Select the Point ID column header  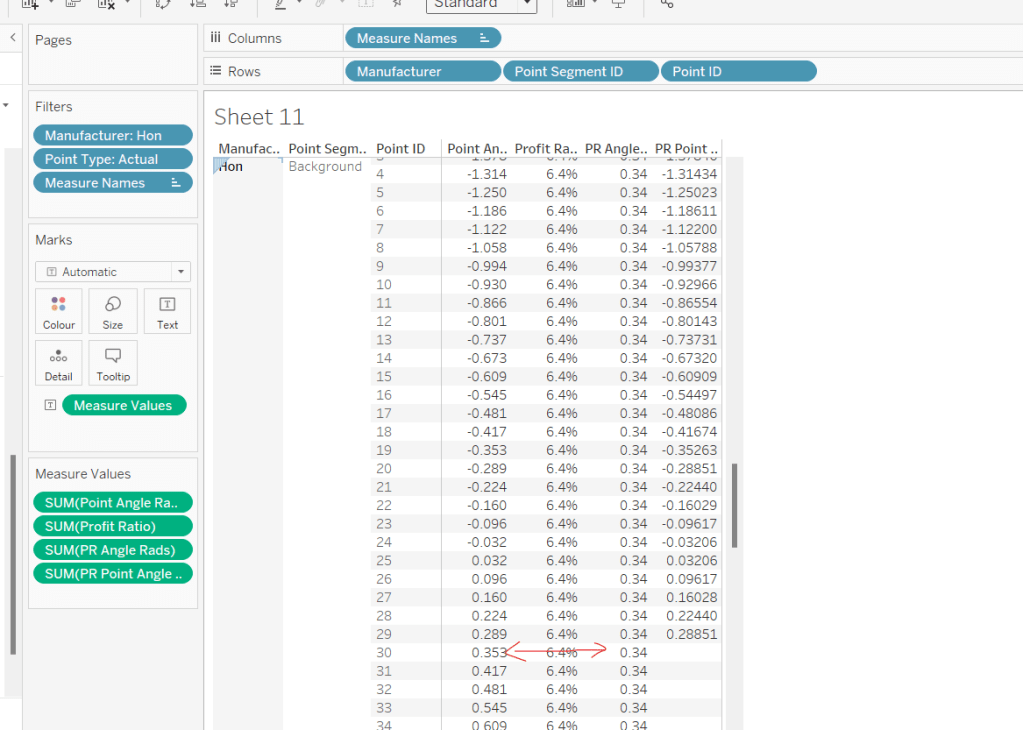(401, 149)
